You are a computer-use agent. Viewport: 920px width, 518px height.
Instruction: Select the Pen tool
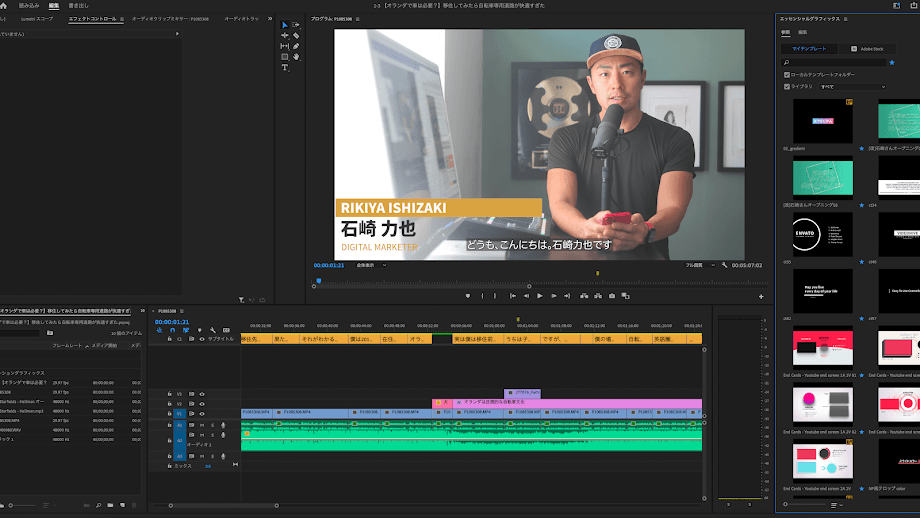(297, 46)
